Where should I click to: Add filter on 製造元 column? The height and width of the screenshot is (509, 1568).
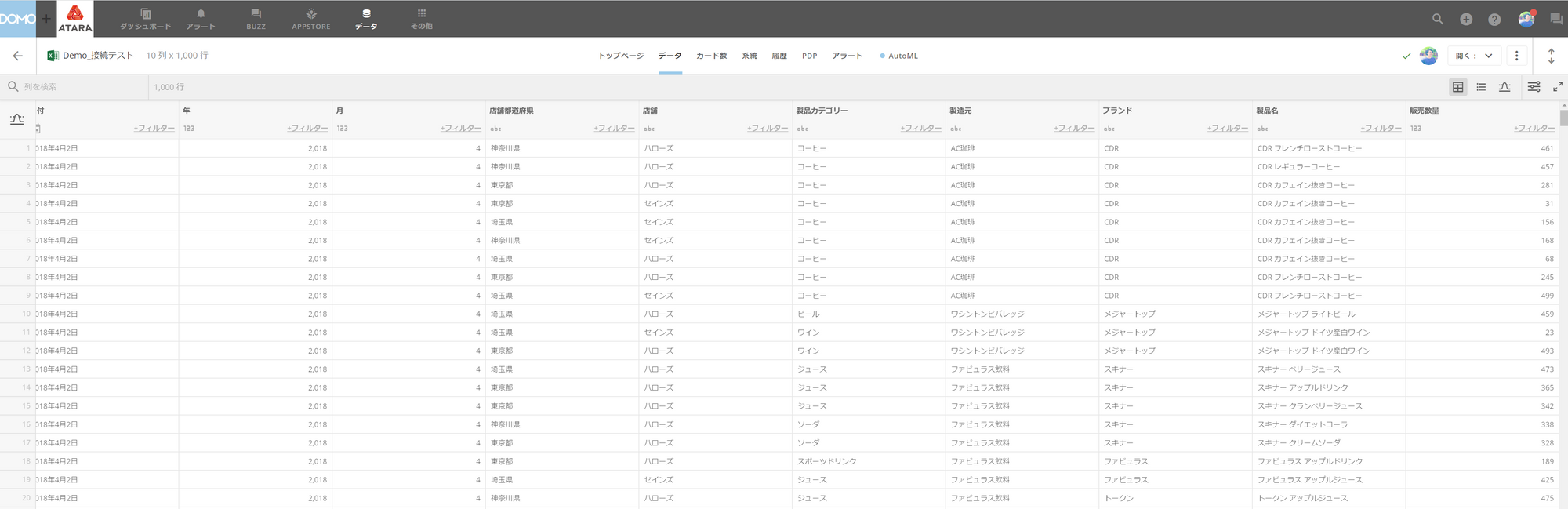(x=1074, y=128)
